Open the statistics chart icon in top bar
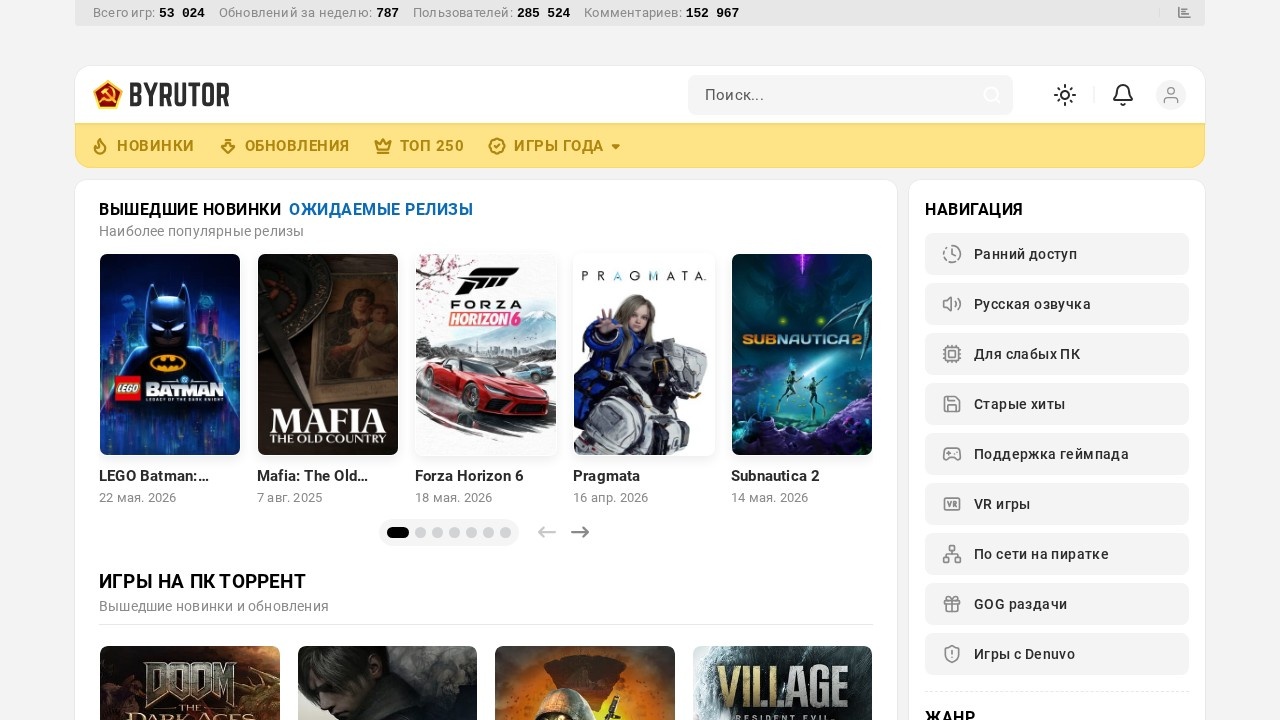The width and height of the screenshot is (1280, 720). (1184, 13)
